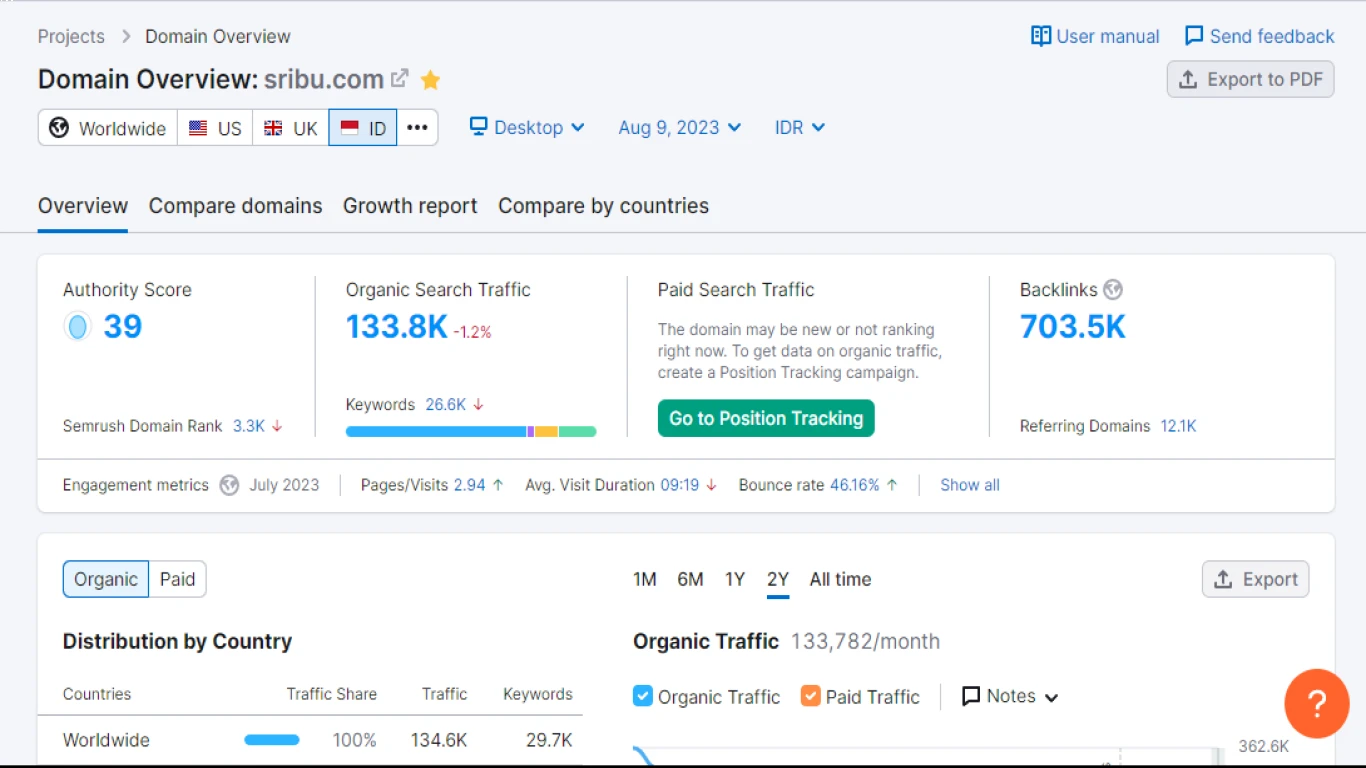Toggle the favorite star for sribu.com
The width and height of the screenshot is (1366, 768).
tap(430, 80)
